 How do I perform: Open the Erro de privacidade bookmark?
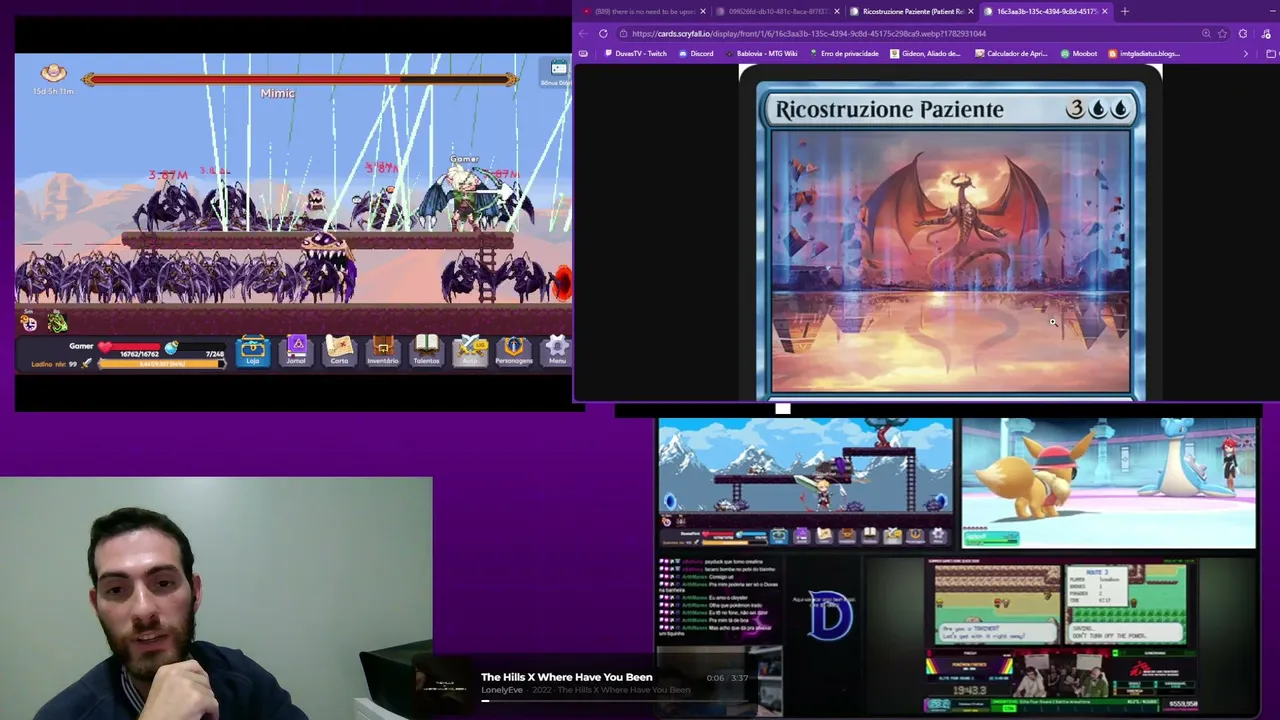843,53
